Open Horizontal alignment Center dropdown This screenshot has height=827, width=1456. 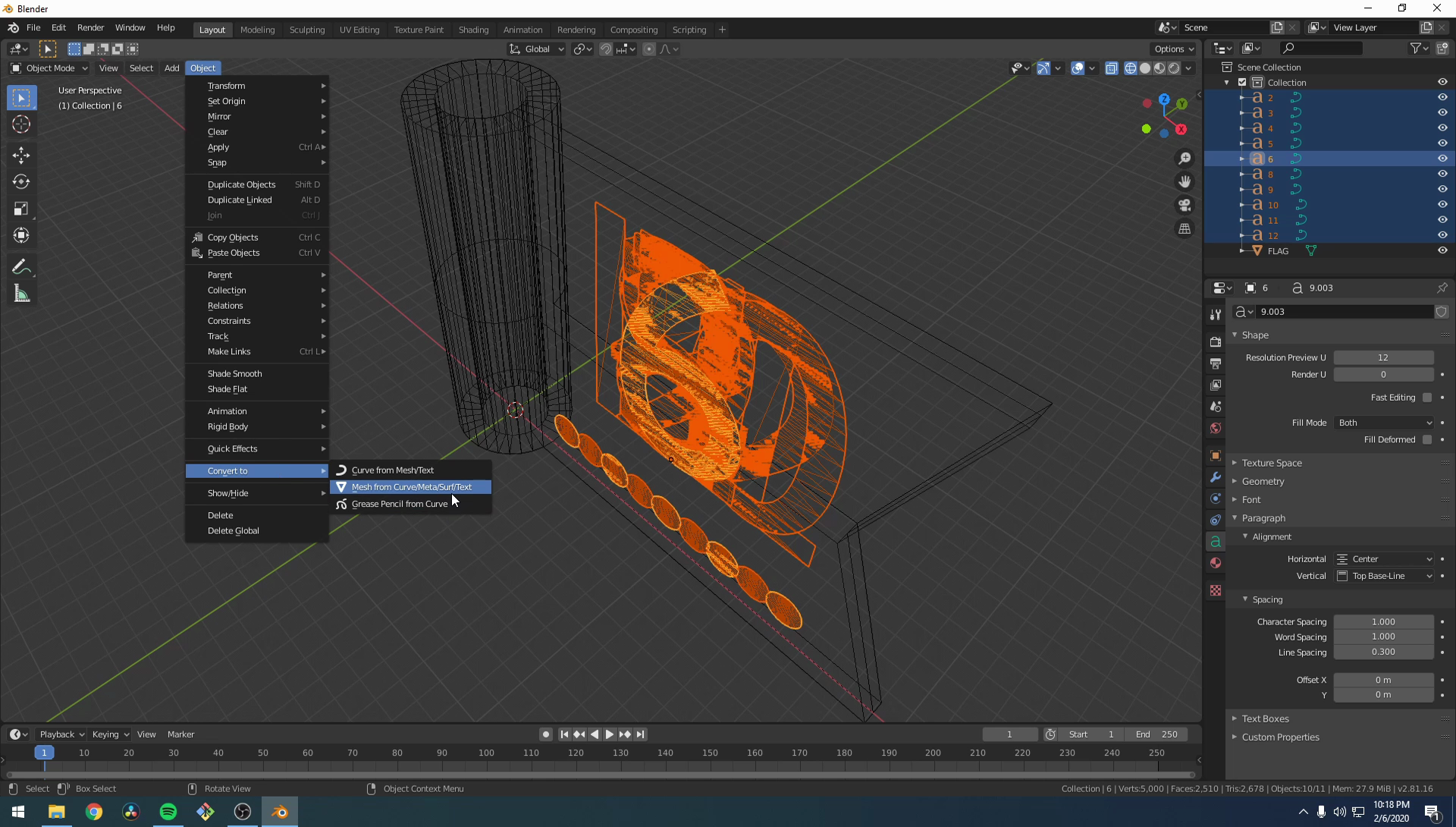pyautogui.click(x=1384, y=559)
